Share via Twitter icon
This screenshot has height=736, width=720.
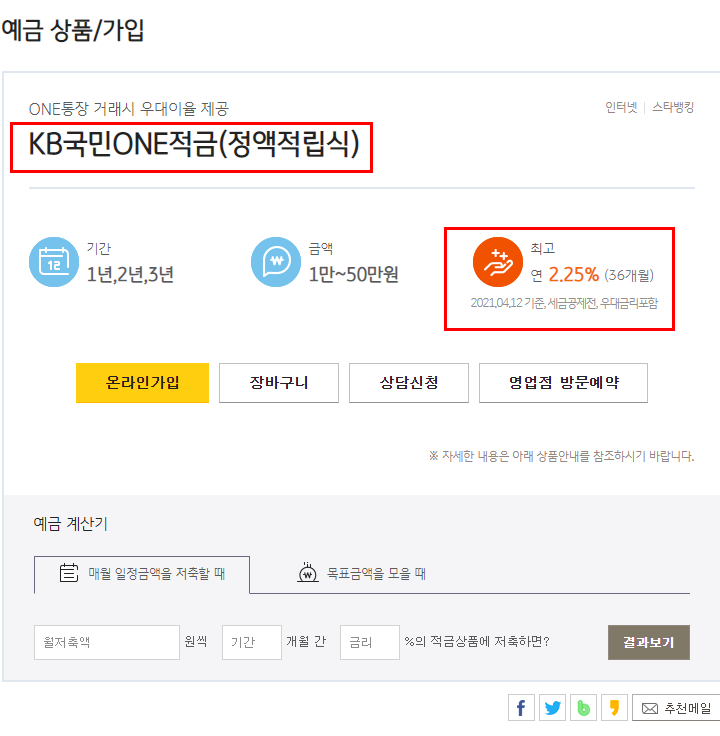pos(552,708)
